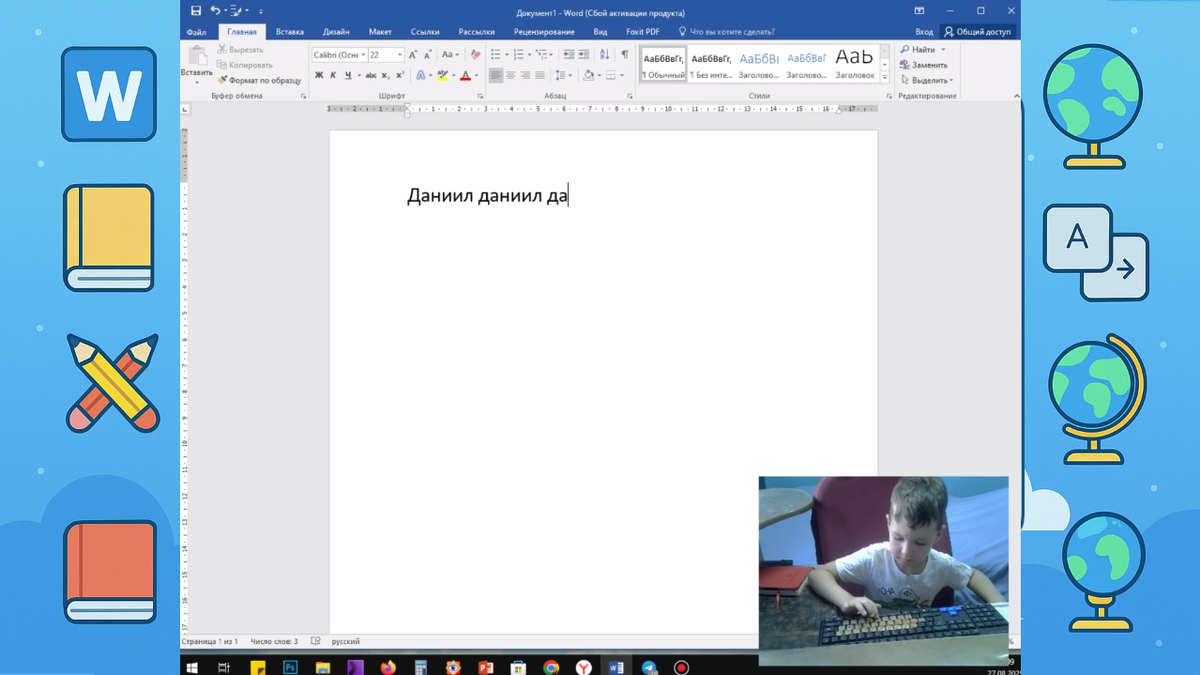Toggle Strikethrough (abc) formatting
Viewport: 1200px width, 675px height.
click(x=371, y=75)
